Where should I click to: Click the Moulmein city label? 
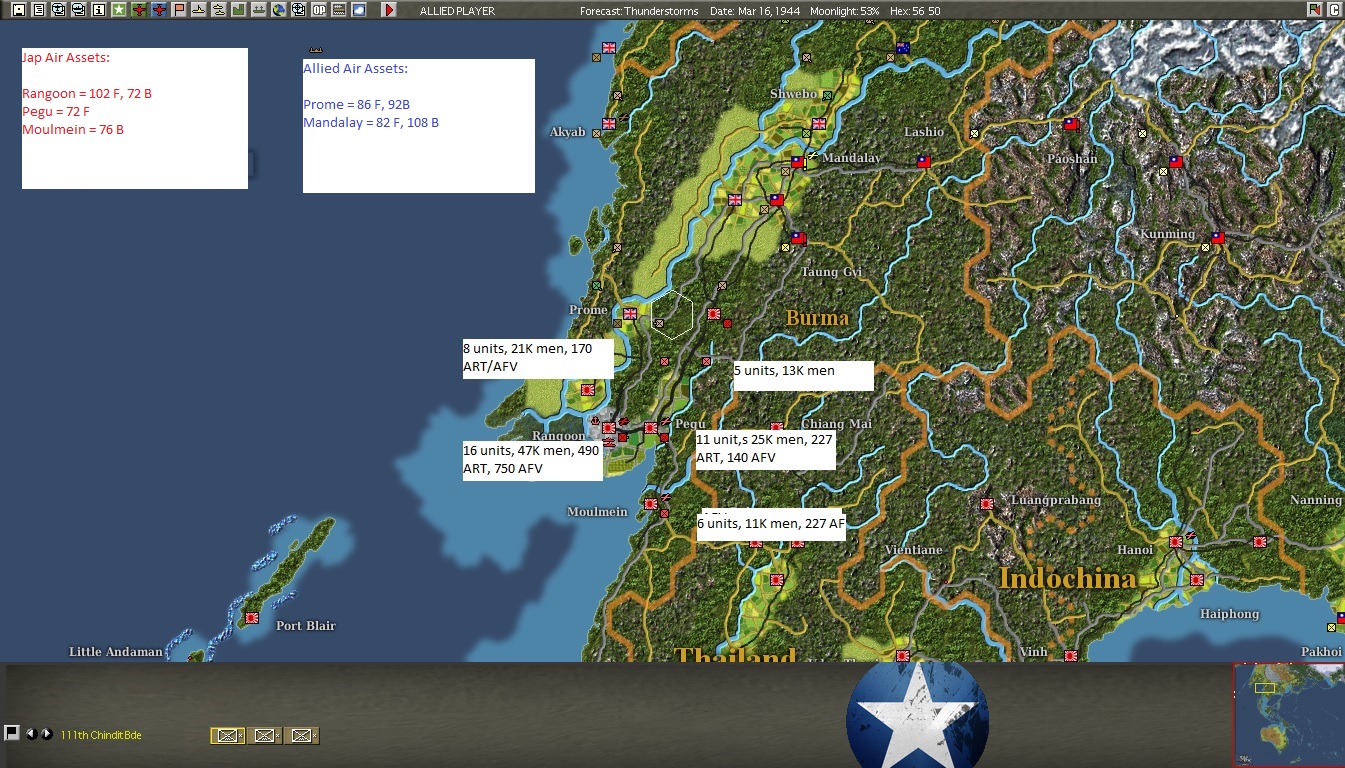point(597,512)
